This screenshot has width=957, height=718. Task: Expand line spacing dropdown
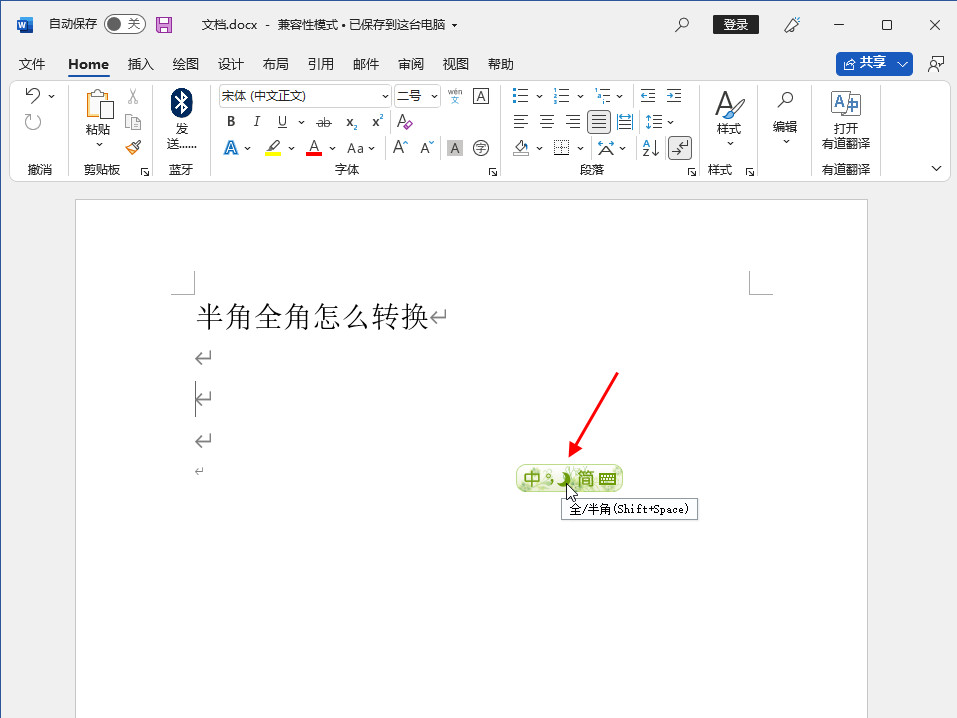[x=671, y=122]
